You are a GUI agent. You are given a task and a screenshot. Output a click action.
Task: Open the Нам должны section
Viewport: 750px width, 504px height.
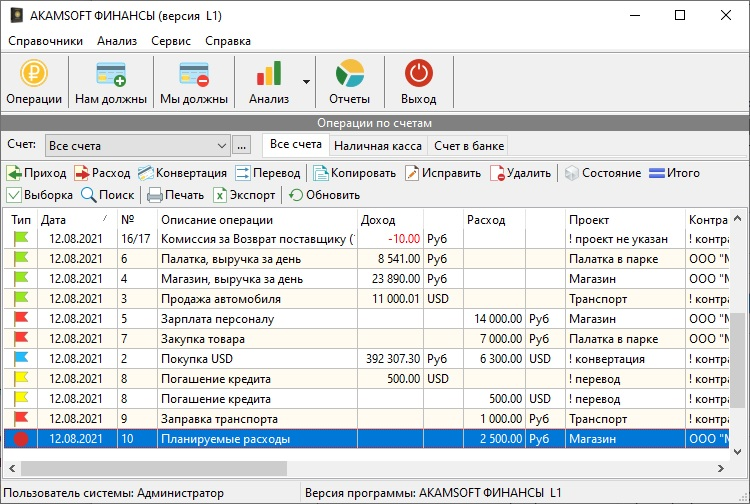[111, 82]
